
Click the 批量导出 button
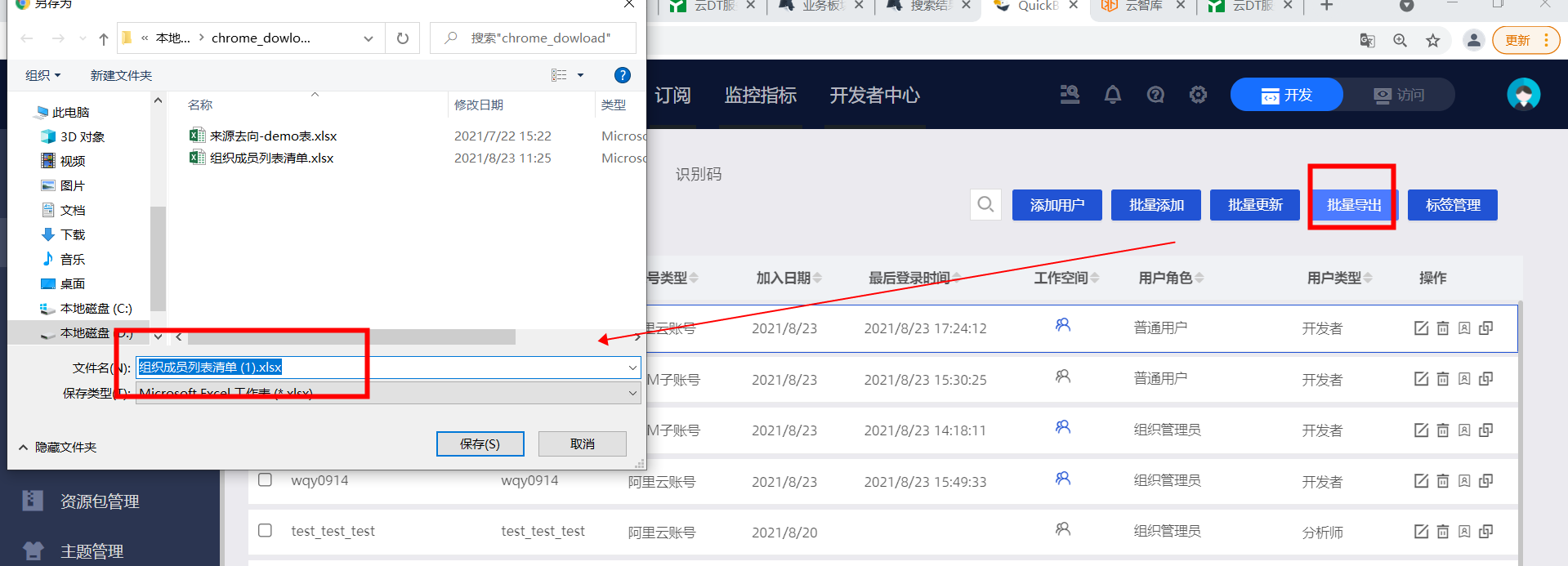[x=1353, y=205]
